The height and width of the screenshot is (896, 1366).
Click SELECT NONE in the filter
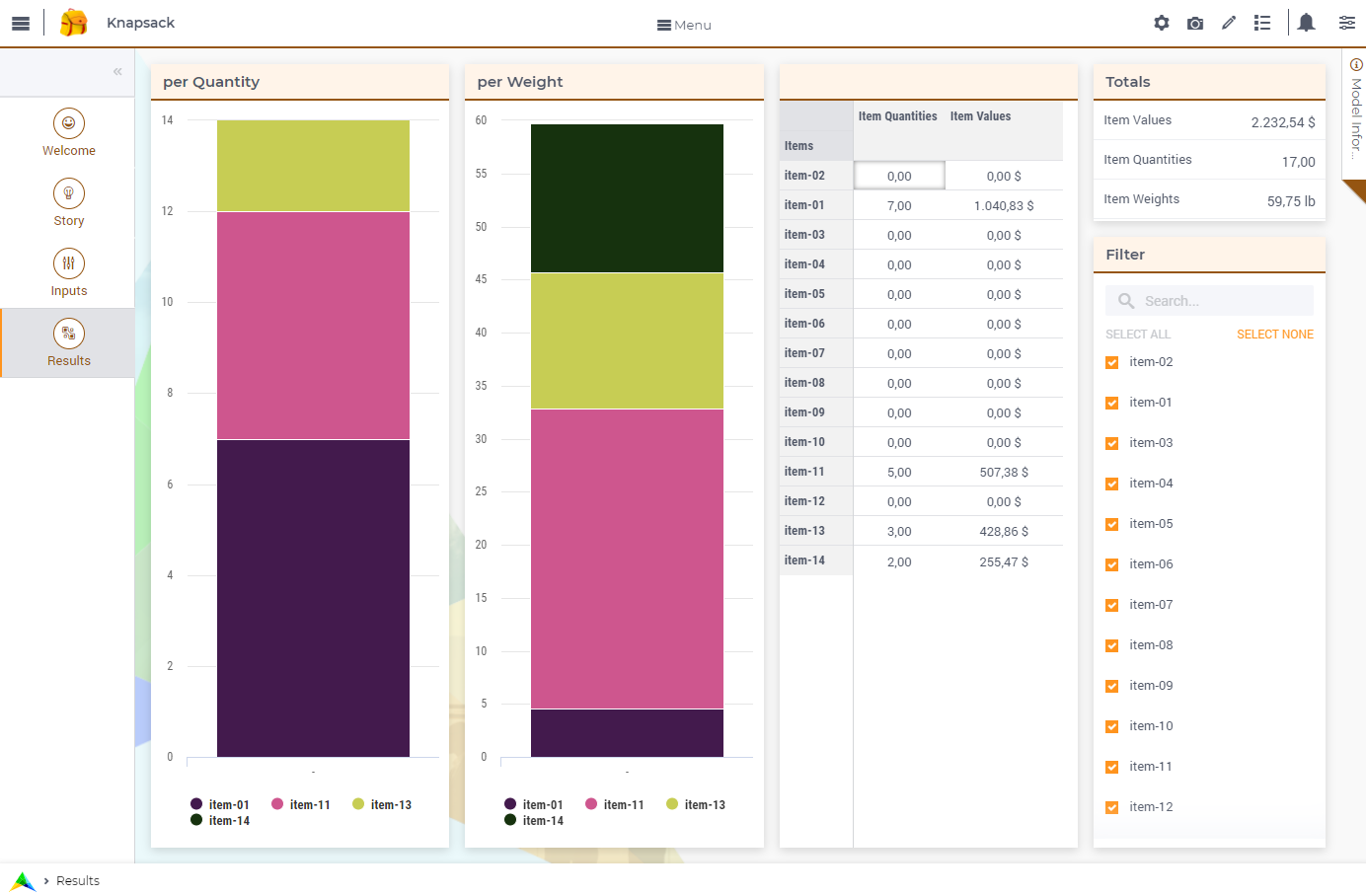coord(1275,335)
